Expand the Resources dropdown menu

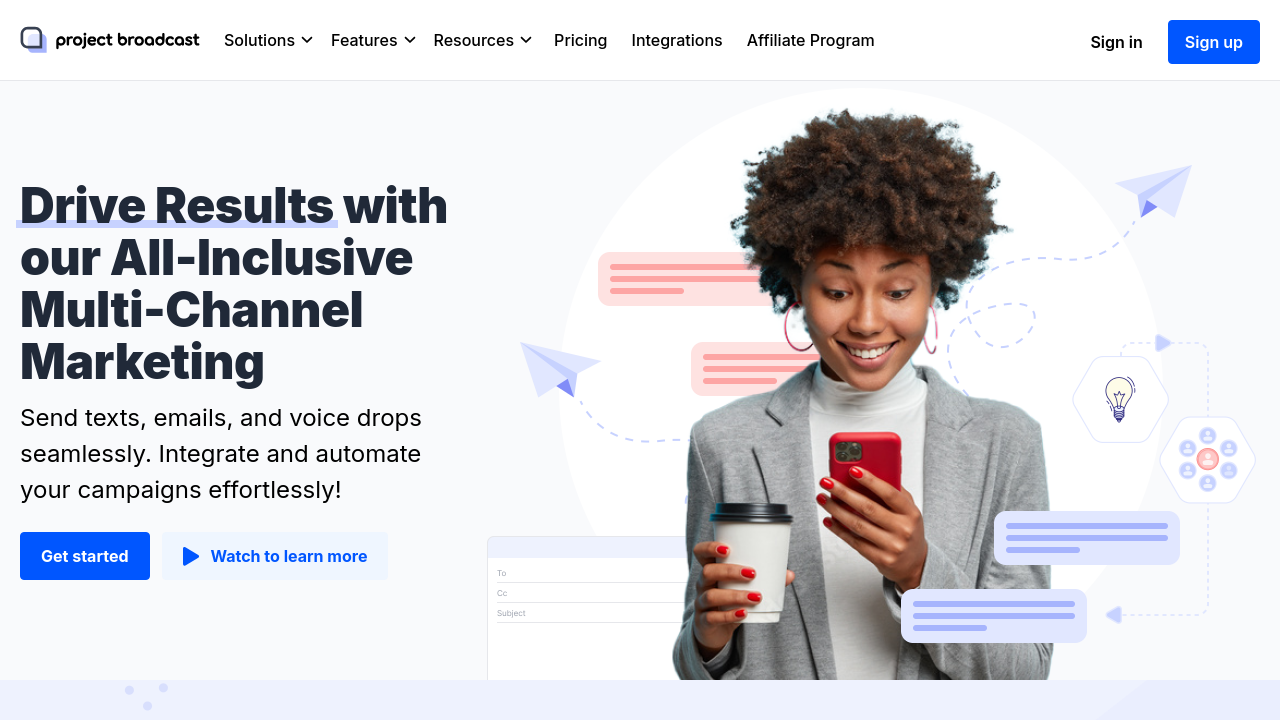tap(482, 40)
